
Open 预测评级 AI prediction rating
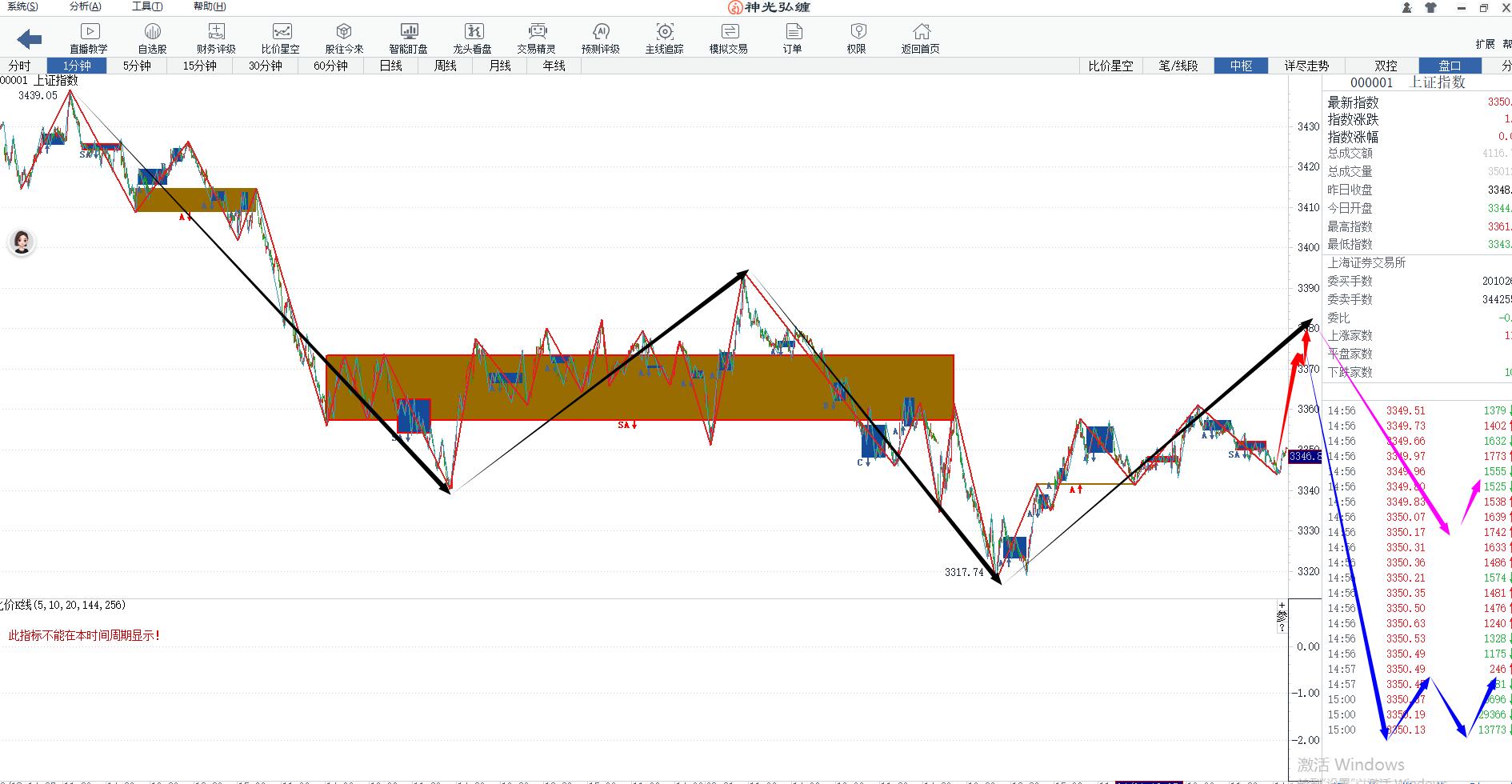tap(601, 38)
